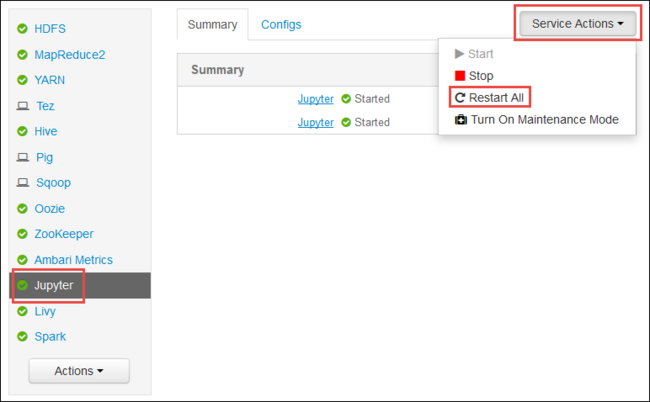The image size is (650, 402).
Task: Open the first Jupyter link in Summary
Action: [315, 99]
